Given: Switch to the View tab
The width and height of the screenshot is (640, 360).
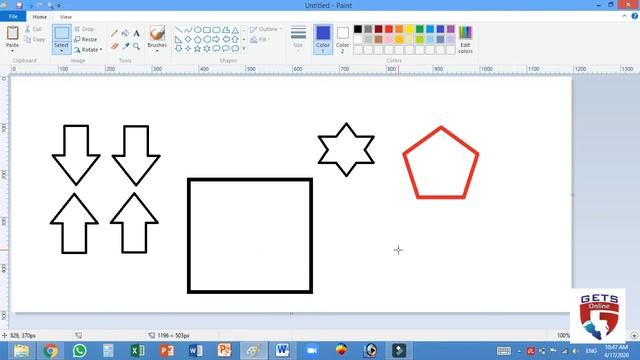Looking at the screenshot, I should tap(65, 17).
